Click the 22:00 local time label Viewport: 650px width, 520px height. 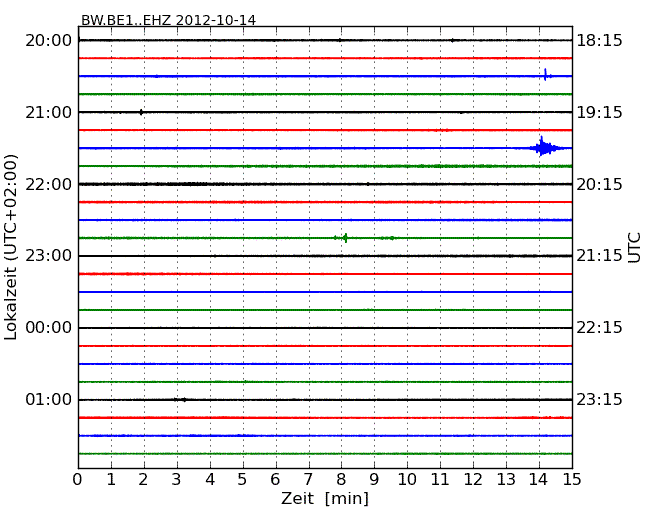[49, 184]
